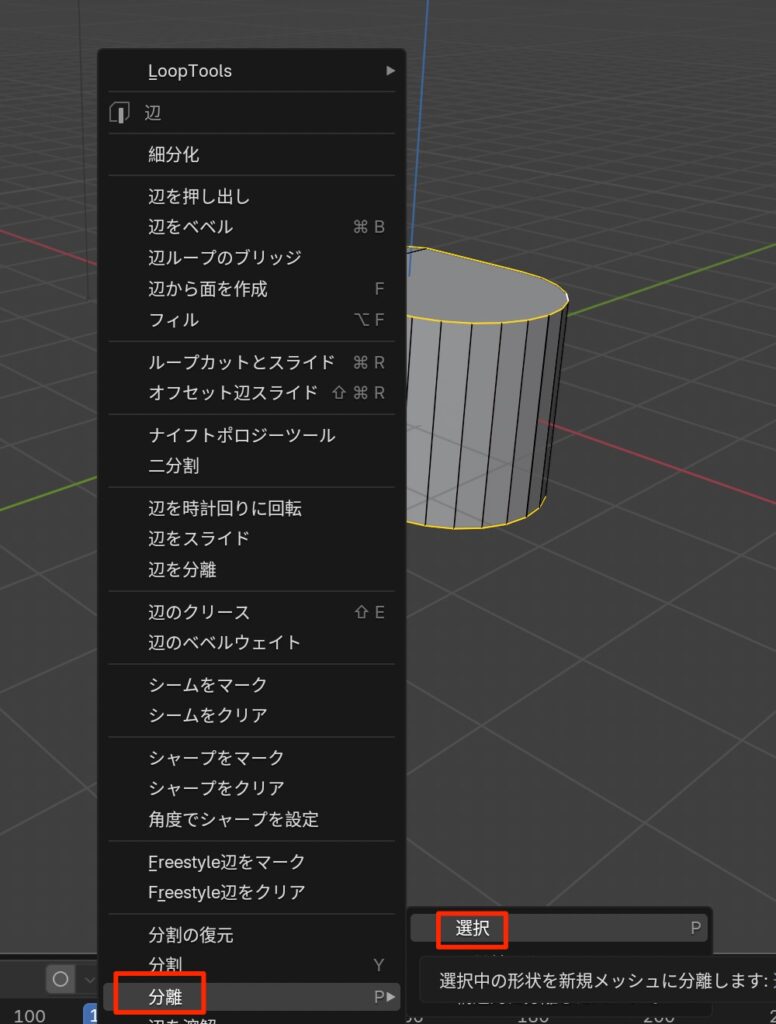Open the dropdown arrow next to the circle icon
This screenshot has width=776, height=1024.
click(89, 979)
